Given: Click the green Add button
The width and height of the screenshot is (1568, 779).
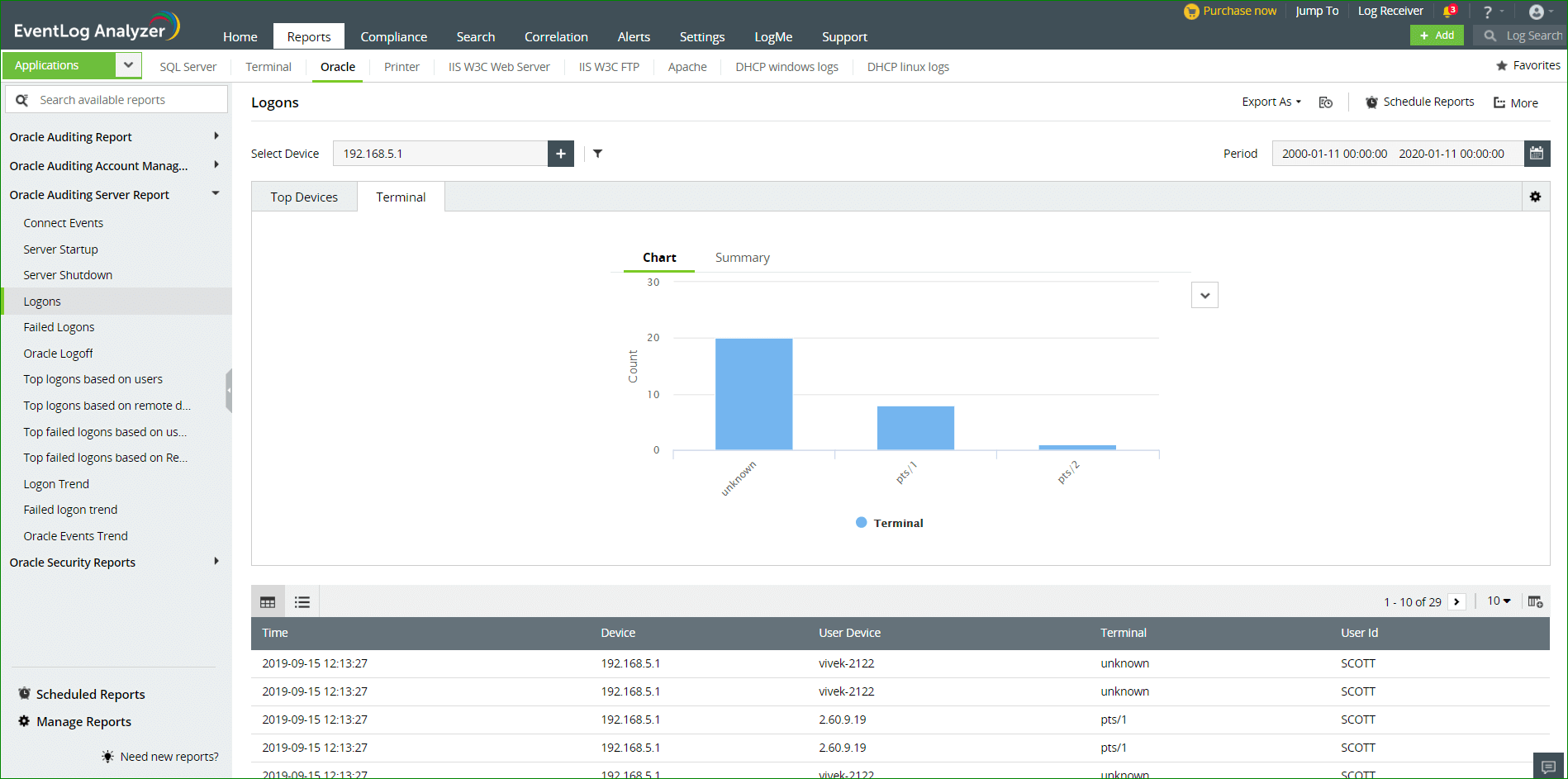Looking at the screenshot, I should [1437, 36].
